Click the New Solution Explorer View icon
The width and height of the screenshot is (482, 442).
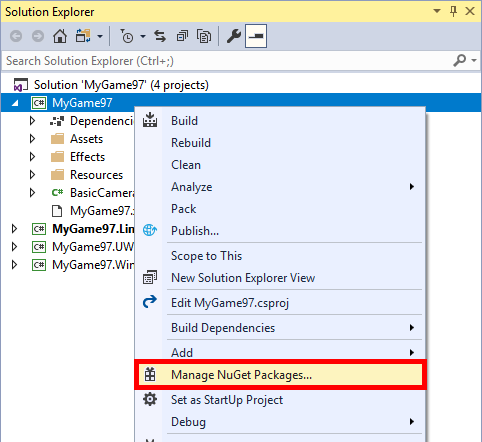tap(150, 277)
